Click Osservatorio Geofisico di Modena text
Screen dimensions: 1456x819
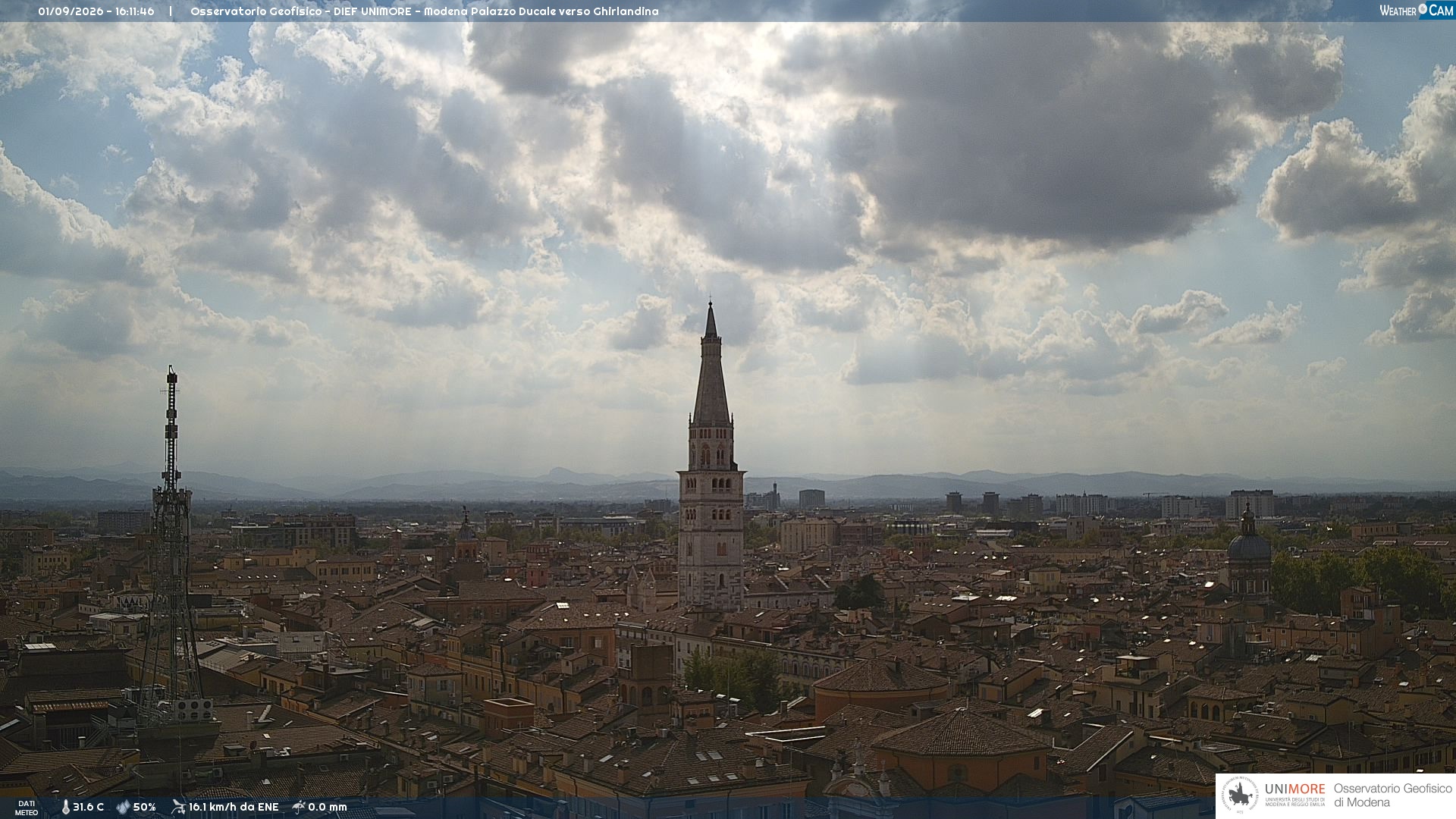(x=1392, y=795)
